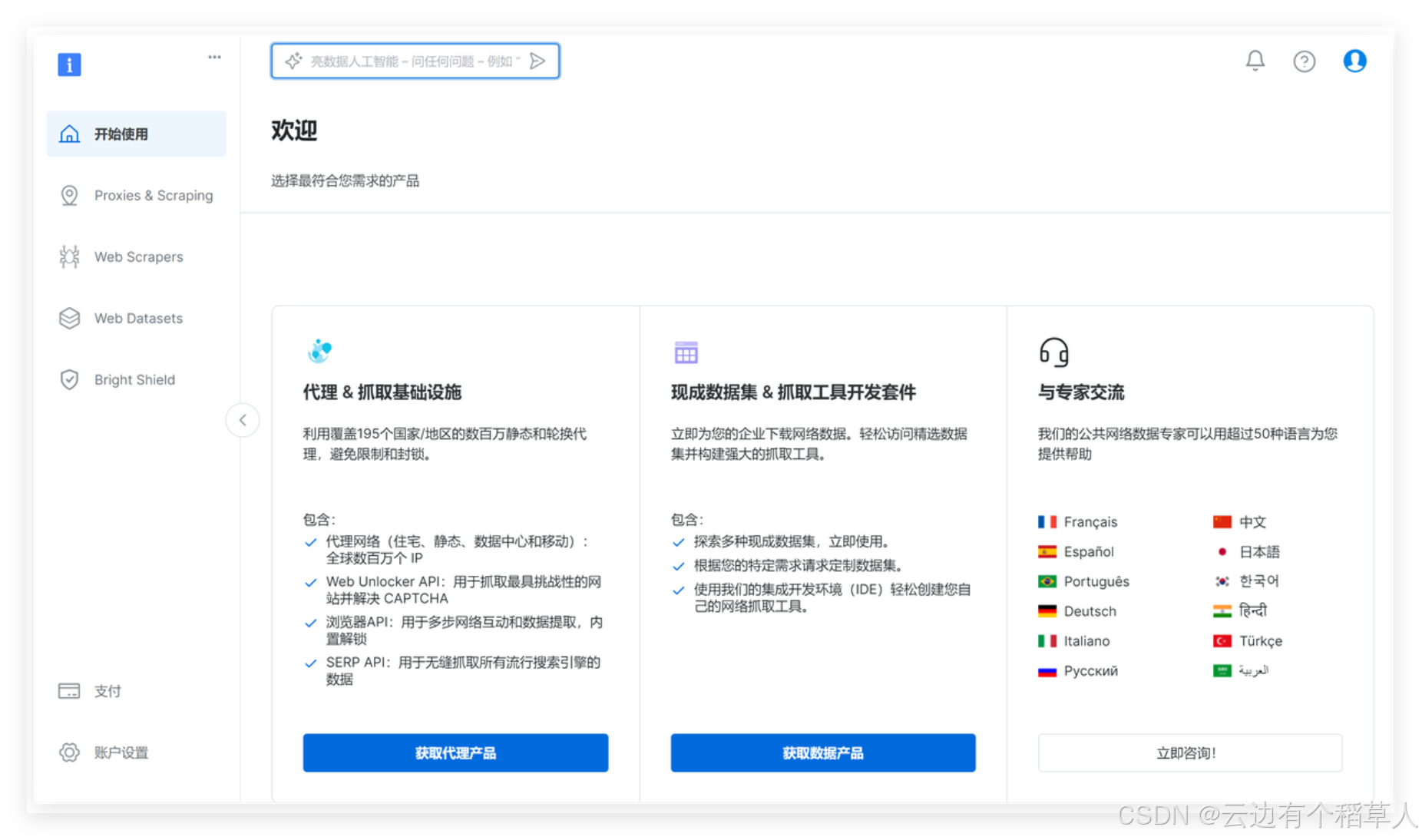Click the 集成开发环境 (IDE) feature line
The image size is (1422, 840).
point(832,598)
